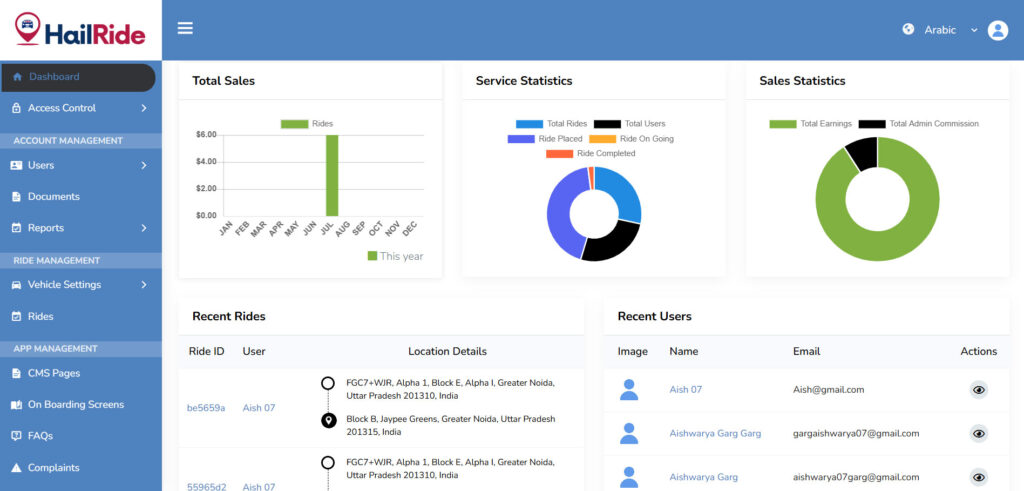Open Aishwarya Garg Garg user profile link
Screen dimensions: 1024x491
[715, 433]
